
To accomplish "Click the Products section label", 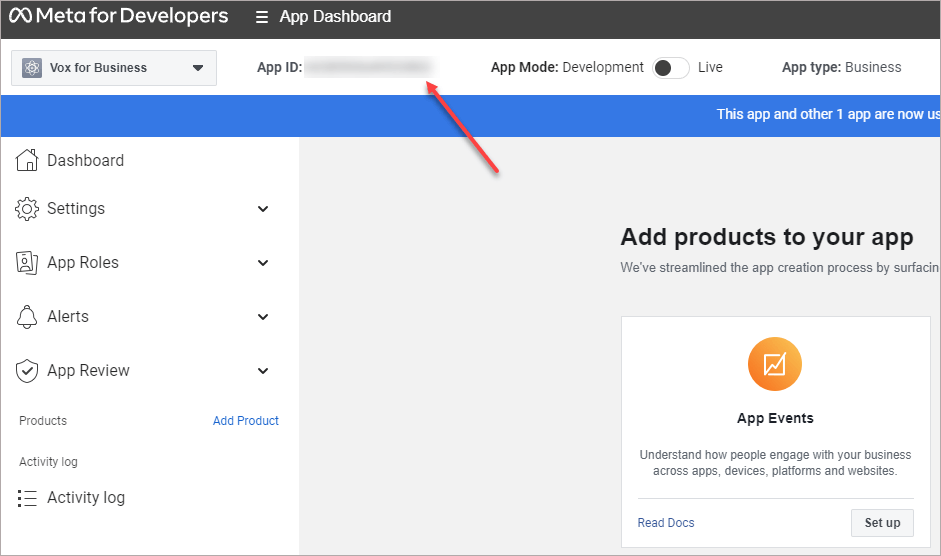I will point(43,421).
